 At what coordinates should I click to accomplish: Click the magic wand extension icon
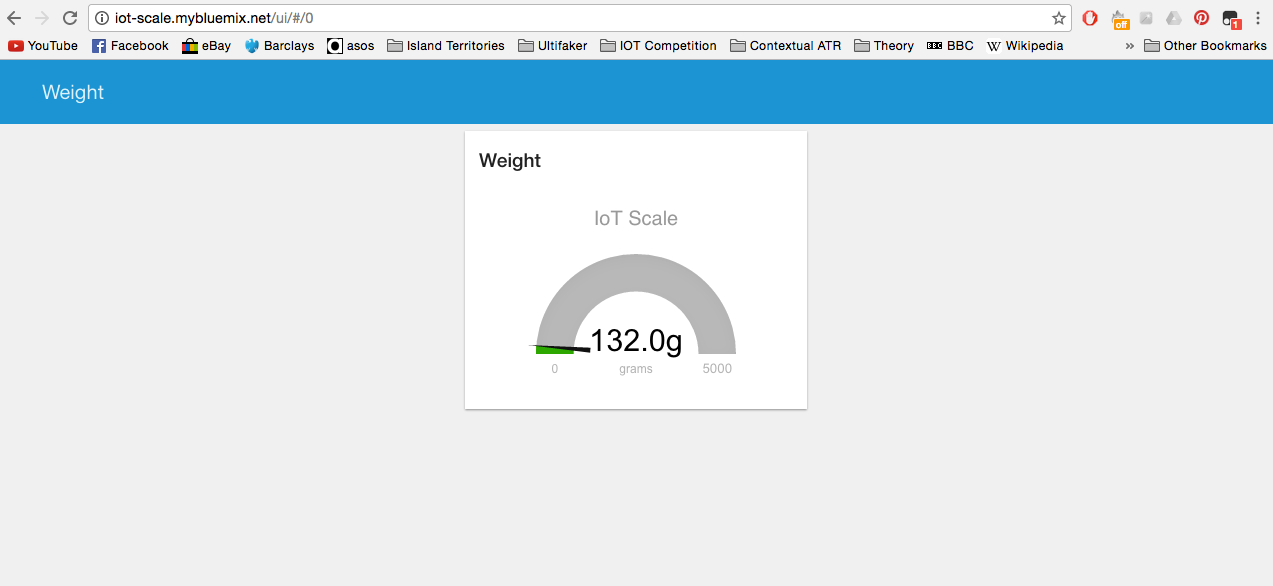tap(1146, 18)
